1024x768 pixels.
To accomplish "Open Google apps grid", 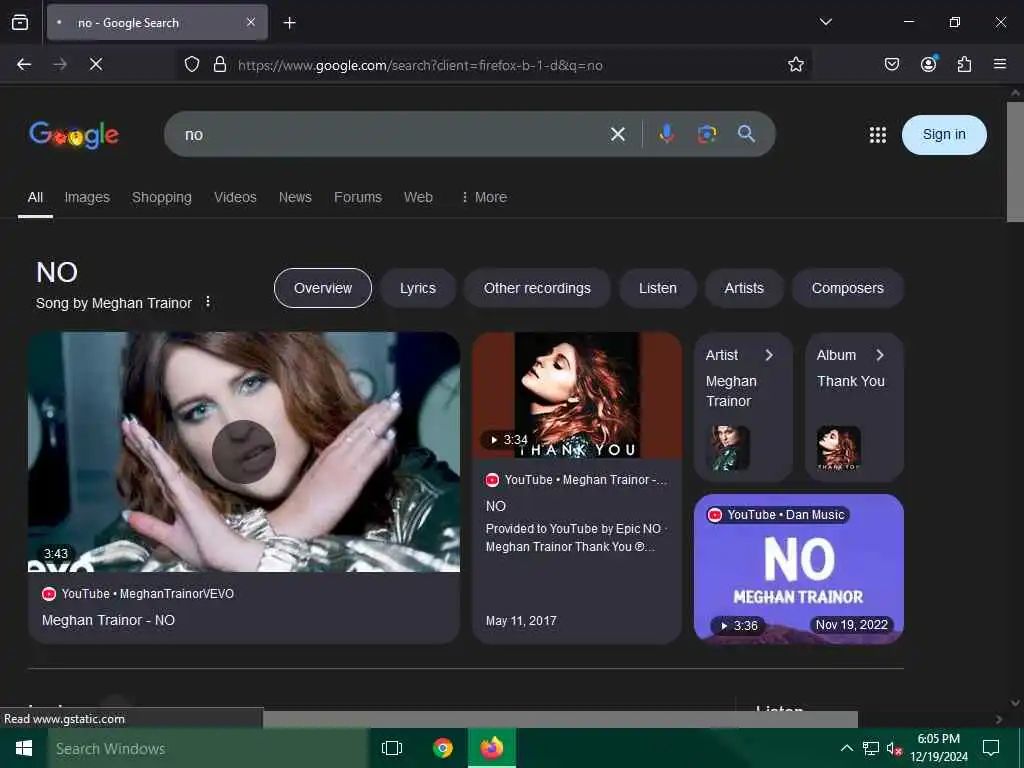I will [x=878, y=135].
